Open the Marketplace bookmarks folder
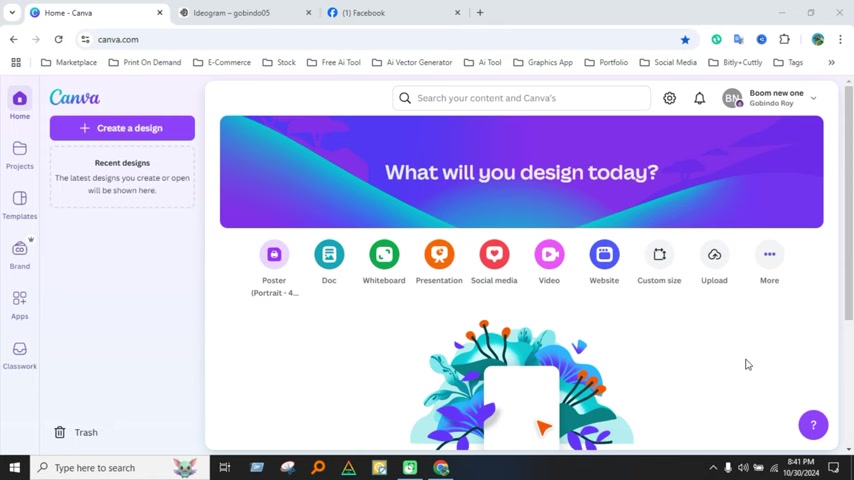854x480 pixels. click(69, 63)
